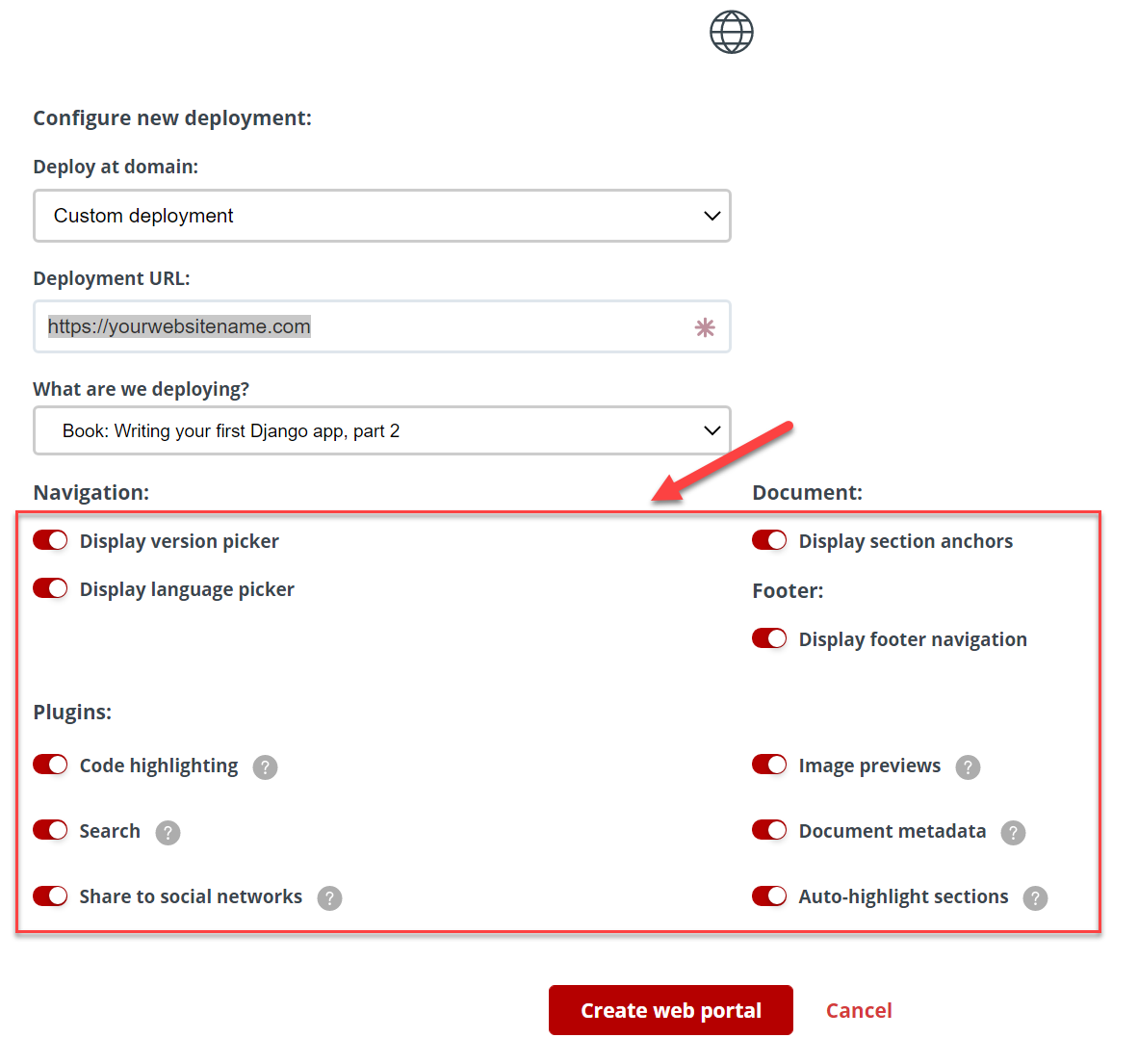The image size is (1138, 1064).
Task: Turn off Display footer navigation
Action: 769,638
